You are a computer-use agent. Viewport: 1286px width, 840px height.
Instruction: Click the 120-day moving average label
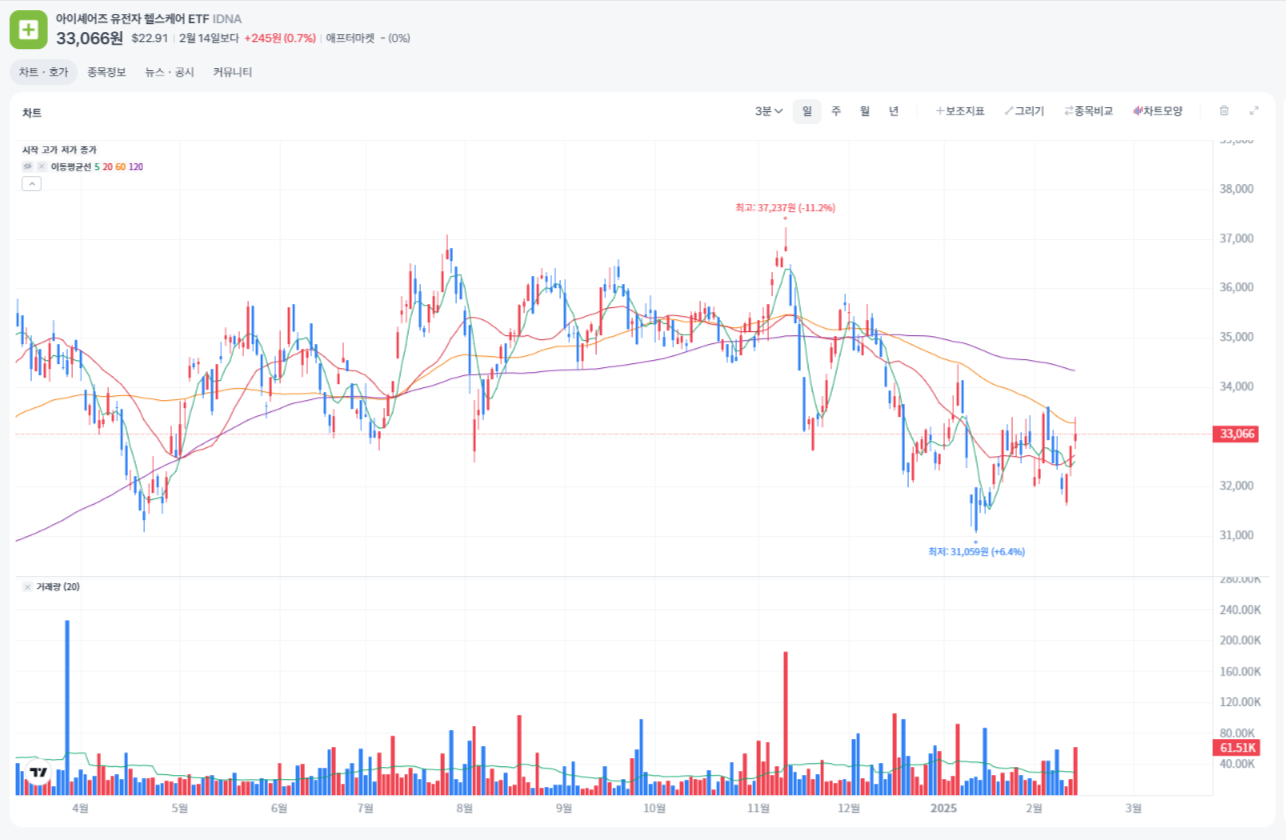pyautogui.click(x=136, y=166)
